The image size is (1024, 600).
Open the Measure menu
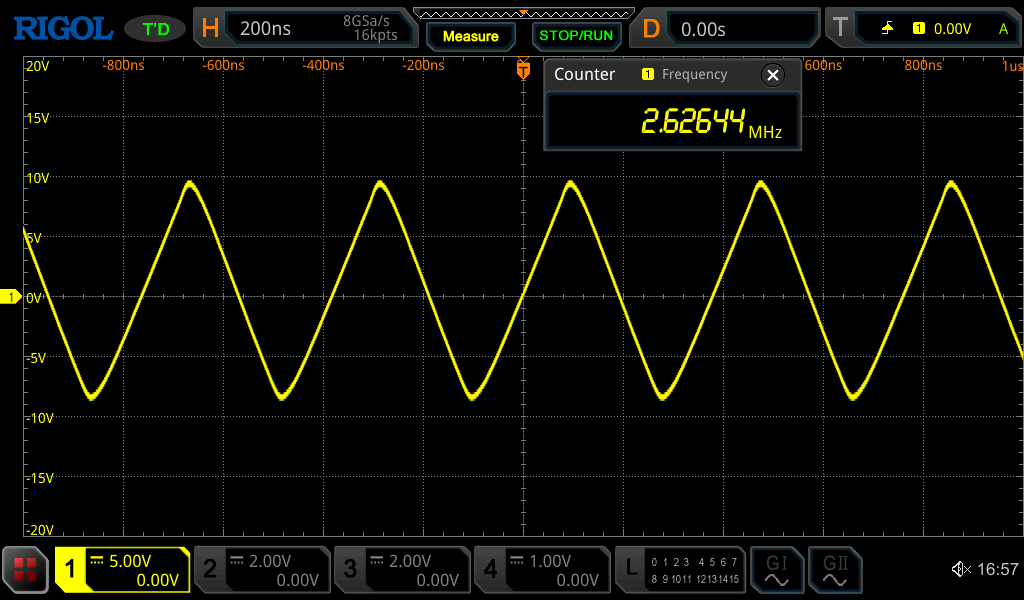tap(470, 36)
